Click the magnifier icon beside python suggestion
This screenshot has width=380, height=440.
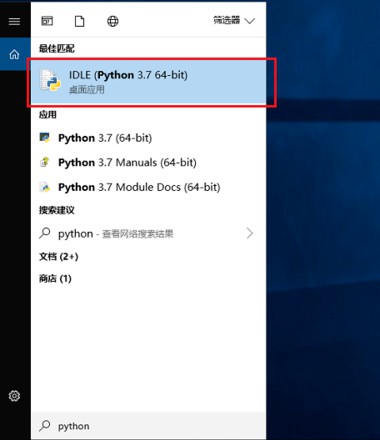point(45,233)
